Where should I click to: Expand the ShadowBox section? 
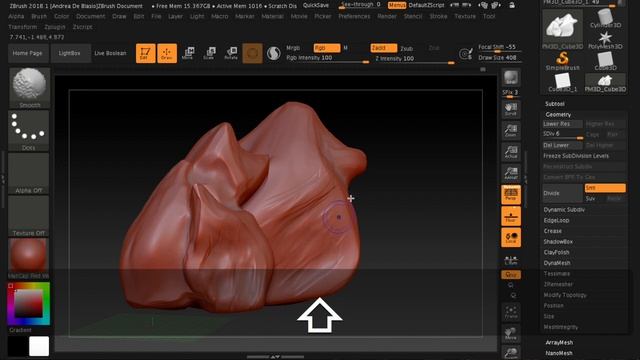tap(558, 242)
